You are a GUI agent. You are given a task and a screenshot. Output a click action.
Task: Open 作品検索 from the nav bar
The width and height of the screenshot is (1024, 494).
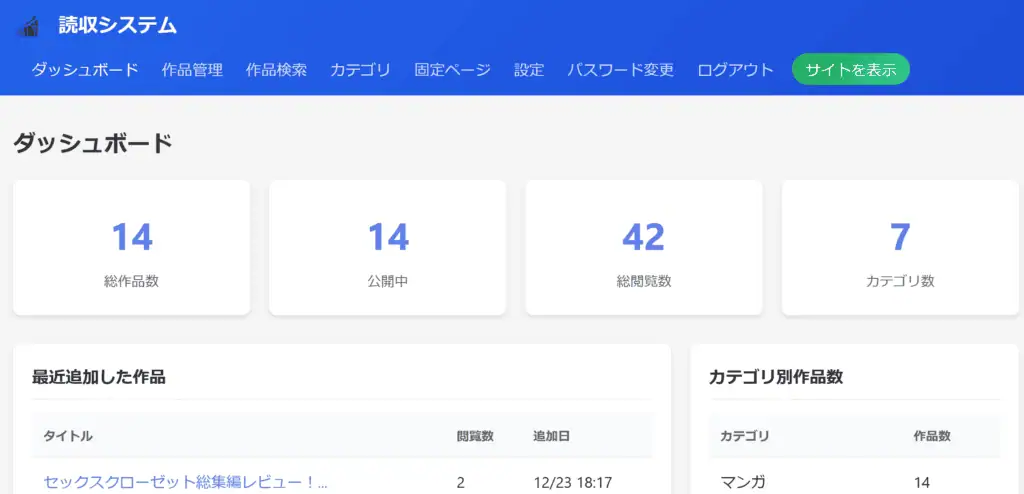[276, 70]
